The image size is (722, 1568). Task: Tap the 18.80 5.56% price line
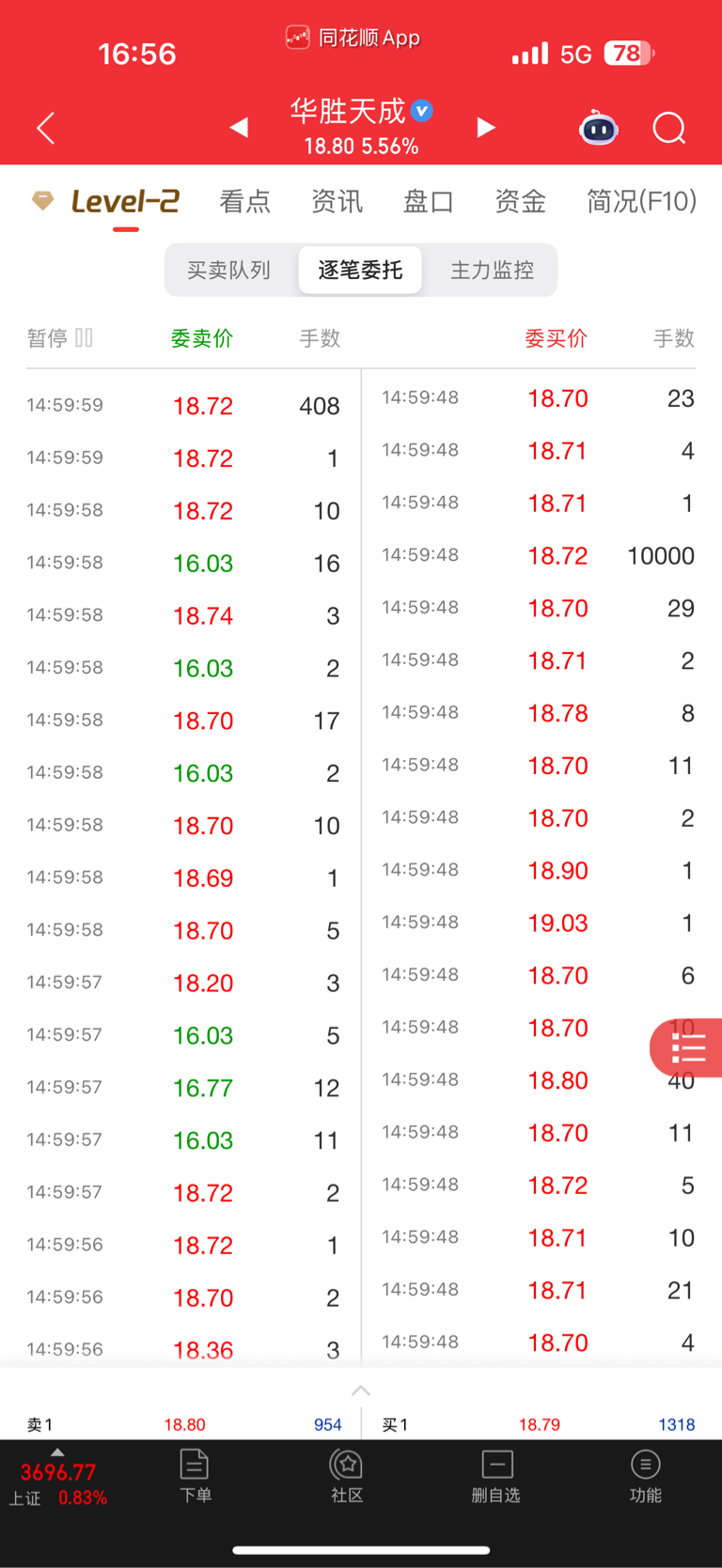click(x=361, y=147)
